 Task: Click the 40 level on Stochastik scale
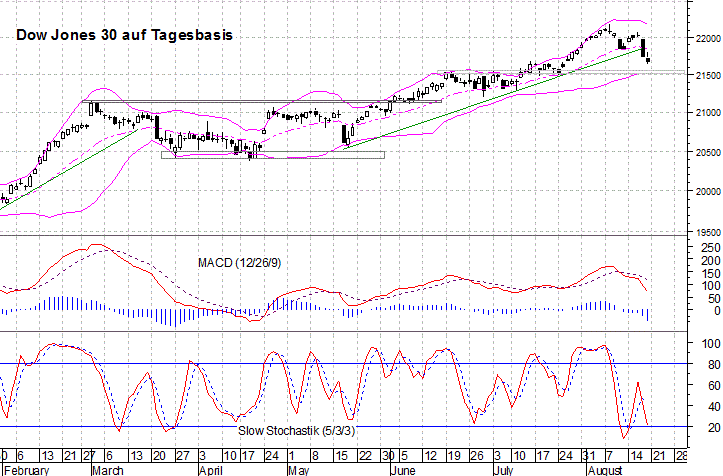(714, 407)
